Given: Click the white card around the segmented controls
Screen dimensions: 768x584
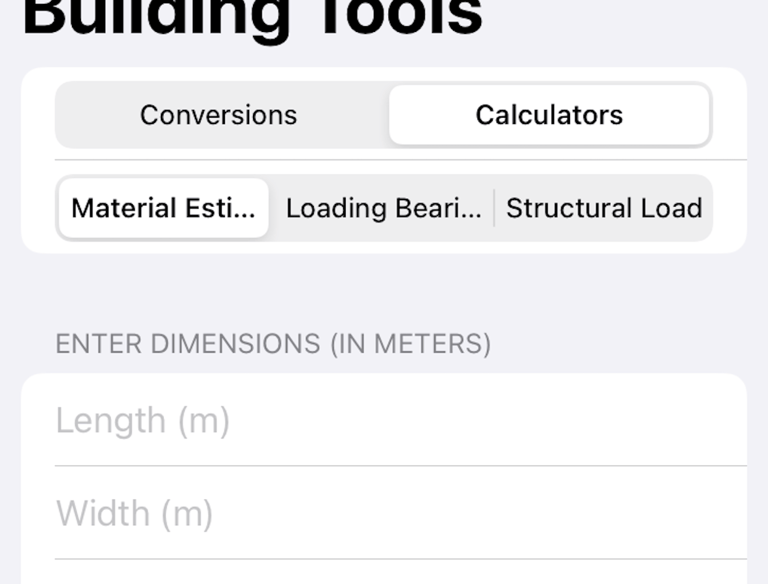Looking at the screenshot, I should [384, 160].
